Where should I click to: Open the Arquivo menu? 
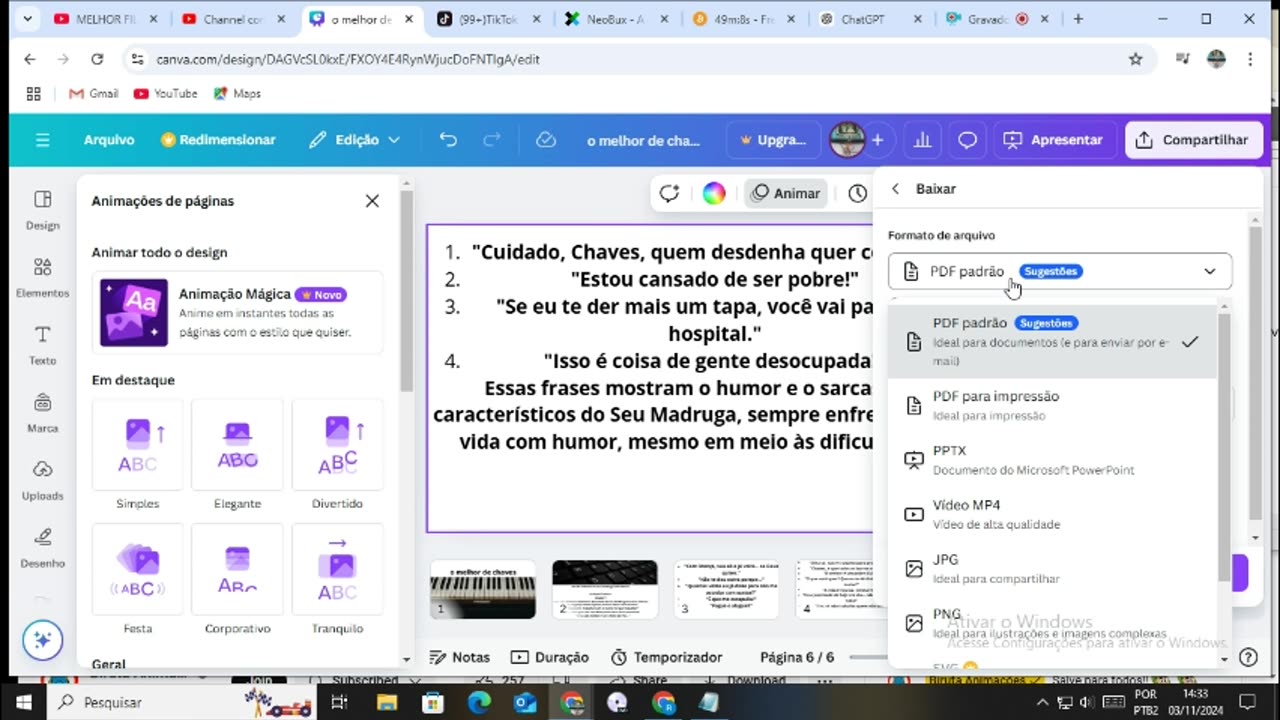(109, 140)
